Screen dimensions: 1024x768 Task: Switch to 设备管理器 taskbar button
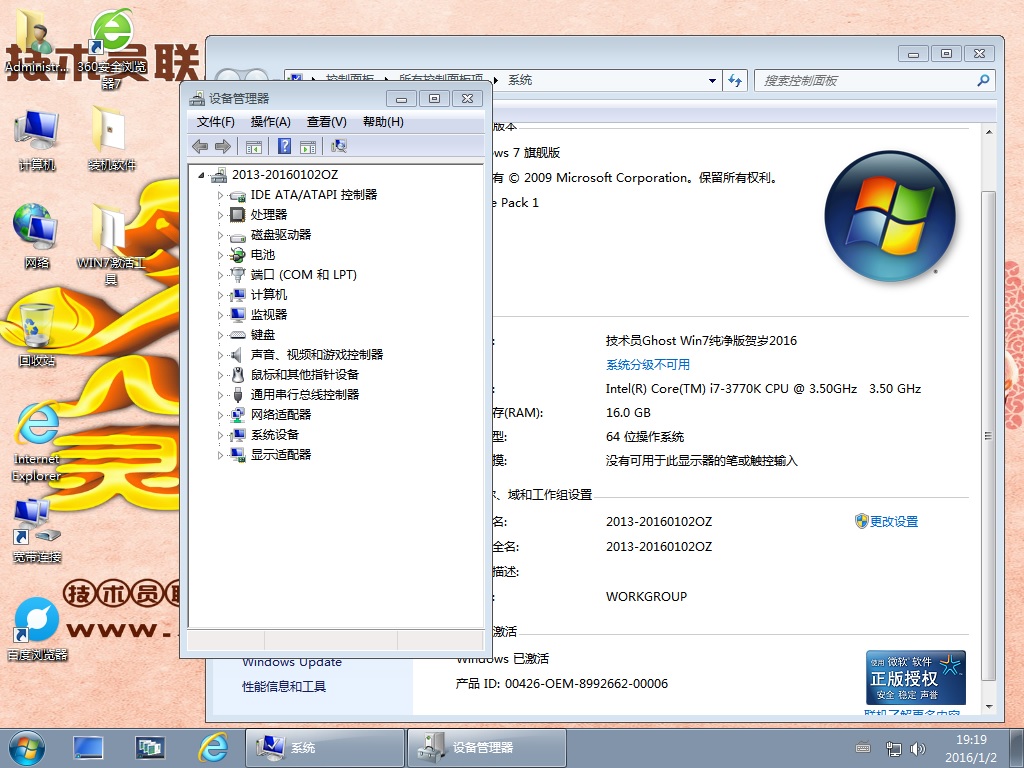pyautogui.click(x=487, y=748)
